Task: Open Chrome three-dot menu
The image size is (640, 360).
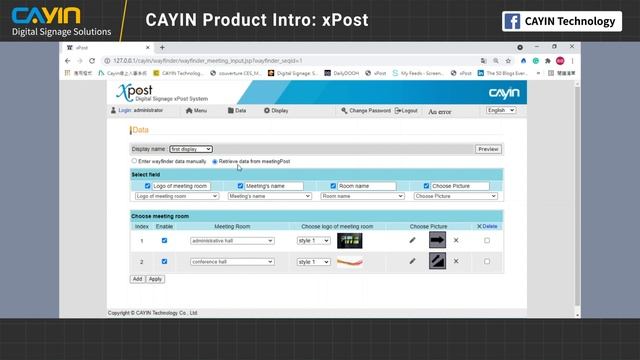Action: coord(572,61)
